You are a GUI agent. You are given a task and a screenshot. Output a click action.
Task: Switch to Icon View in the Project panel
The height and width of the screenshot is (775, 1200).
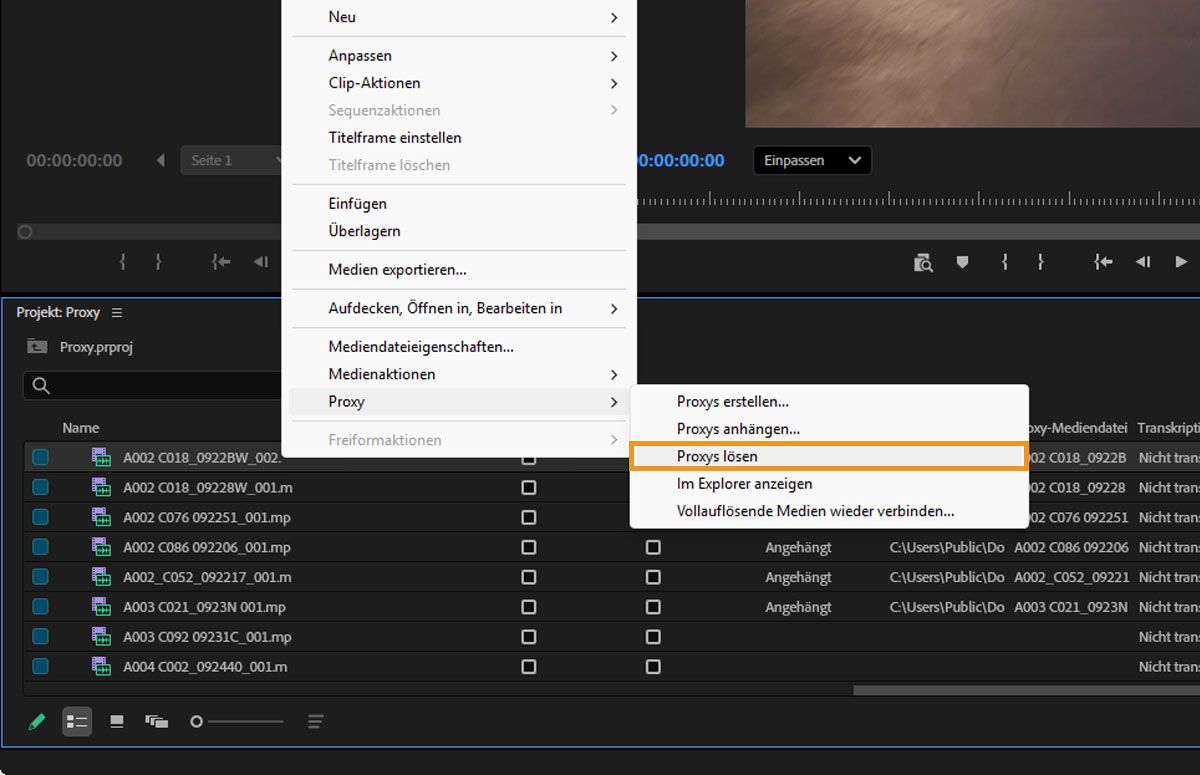click(116, 721)
